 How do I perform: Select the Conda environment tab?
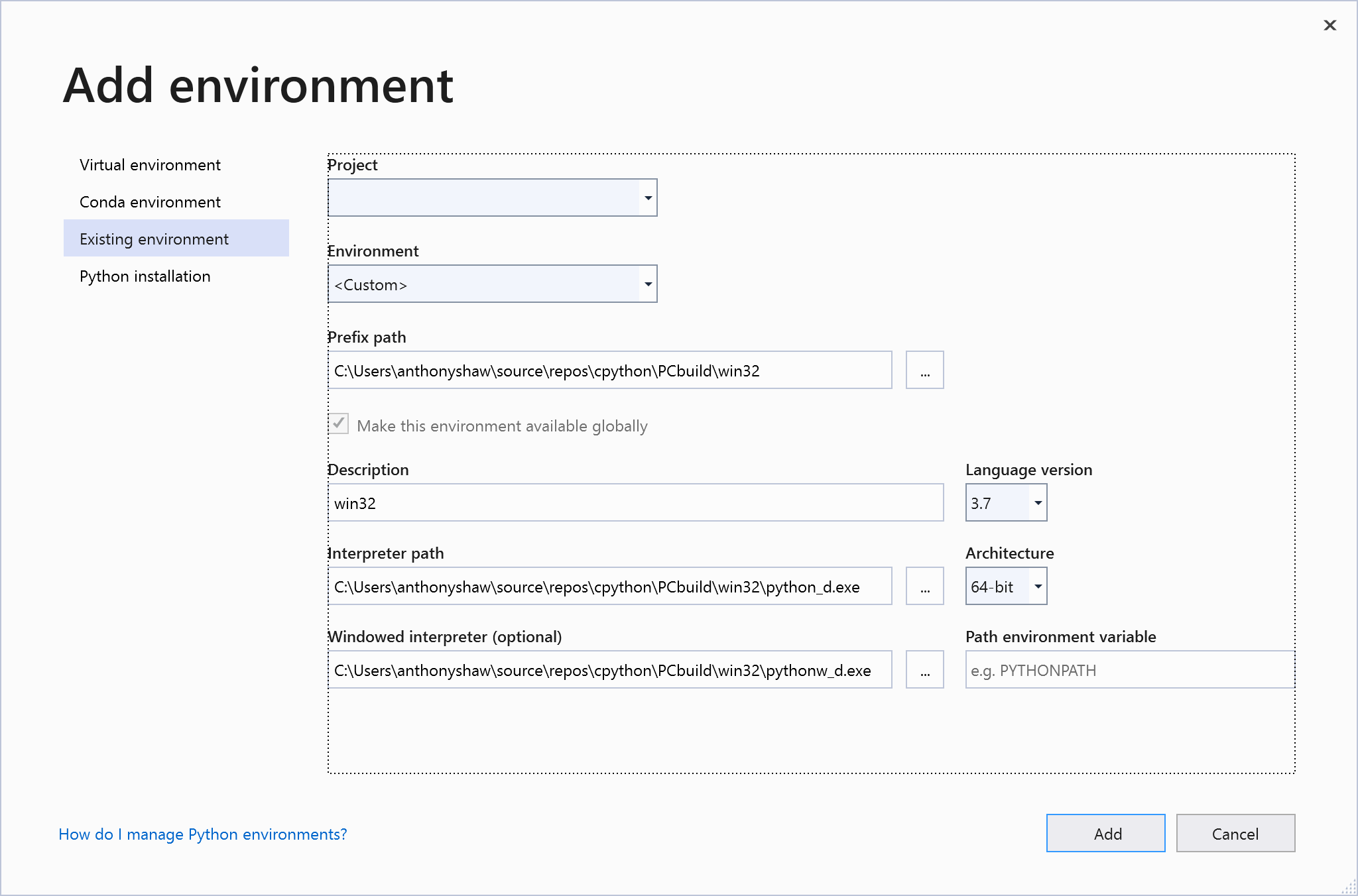(150, 201)
